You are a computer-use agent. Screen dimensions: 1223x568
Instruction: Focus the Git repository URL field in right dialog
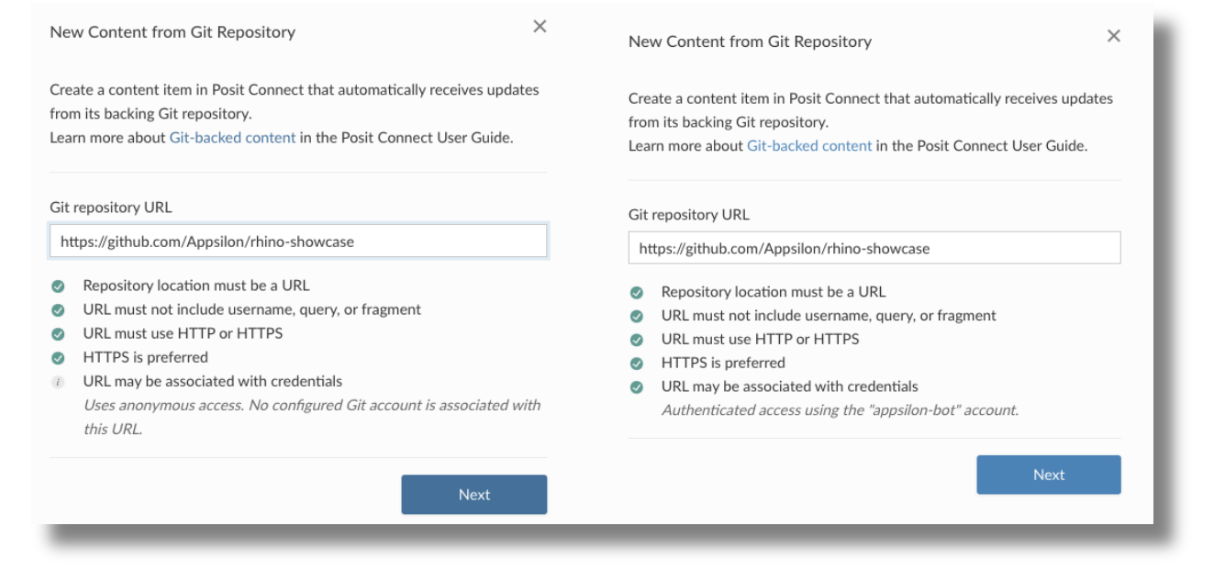click(874, 248)
